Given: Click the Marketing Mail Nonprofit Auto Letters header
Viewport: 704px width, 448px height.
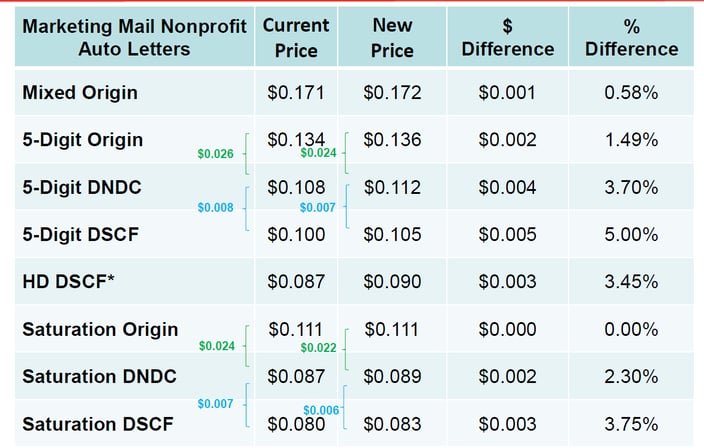Looking at the screenshot, I should tap(132, 36).
